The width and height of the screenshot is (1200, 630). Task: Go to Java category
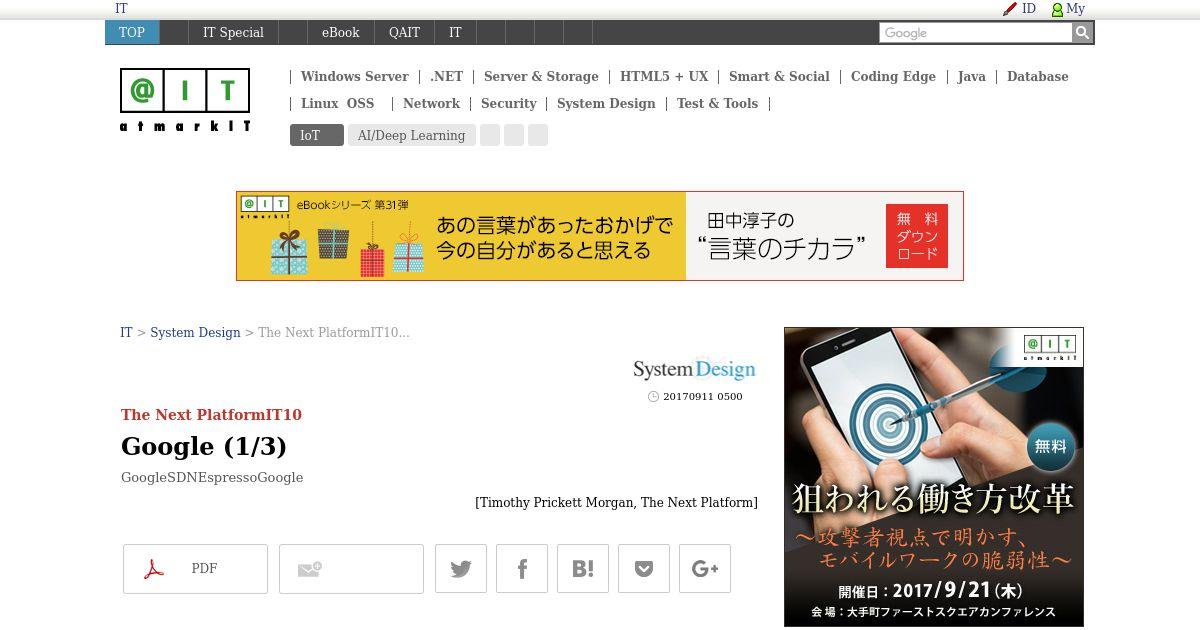tap(971, 76)
